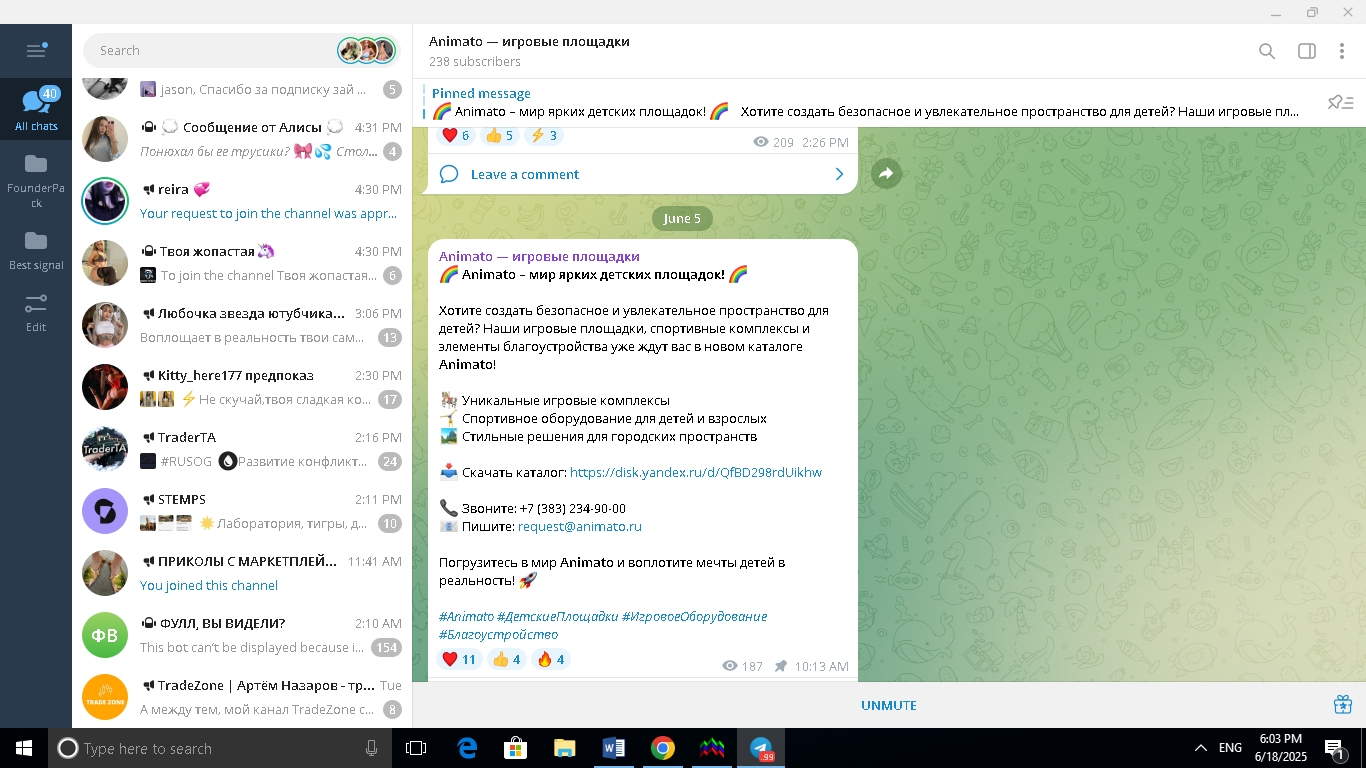
Task: Open the Kitty_here177 предпоказ chat
Action: click(x=242, y=387)
